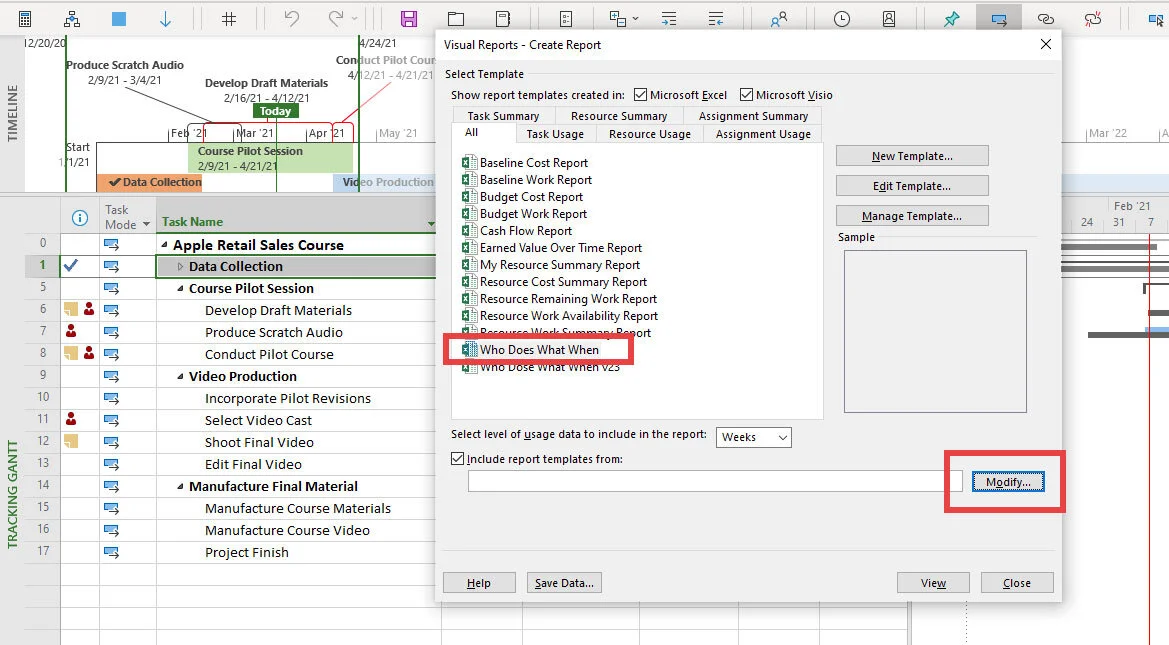Viewport: 1169px width, 645px height.
Task: Open a file with the folder icon
Action: coord(456,19)
